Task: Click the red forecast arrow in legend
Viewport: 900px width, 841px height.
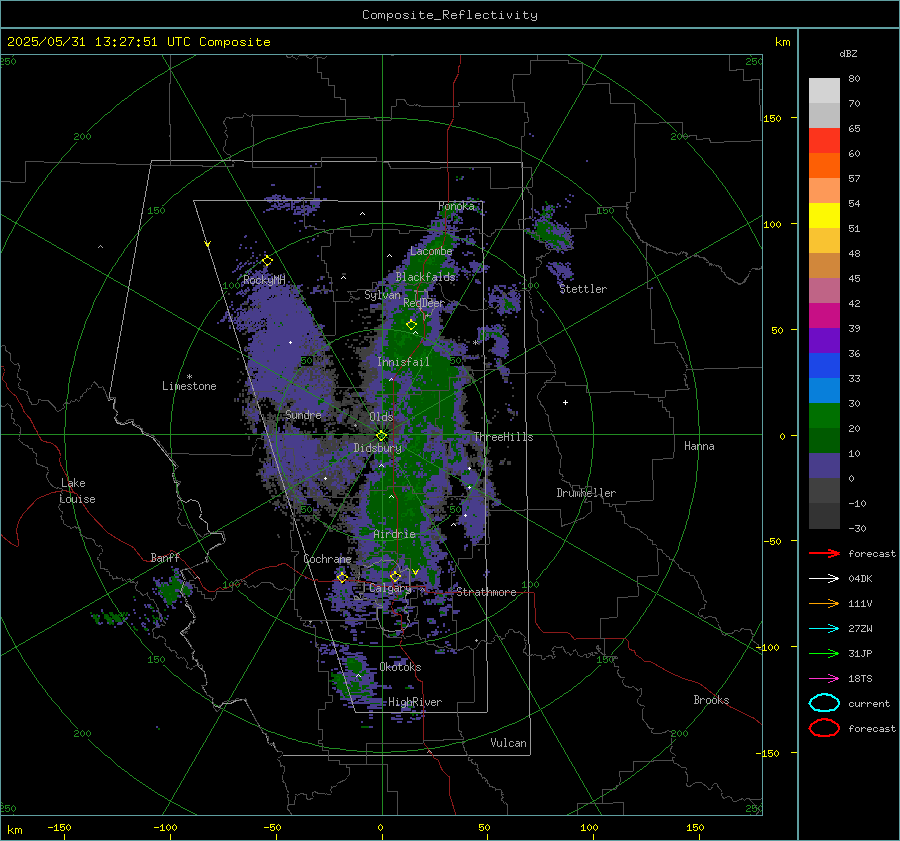Action: click(824, 553)
